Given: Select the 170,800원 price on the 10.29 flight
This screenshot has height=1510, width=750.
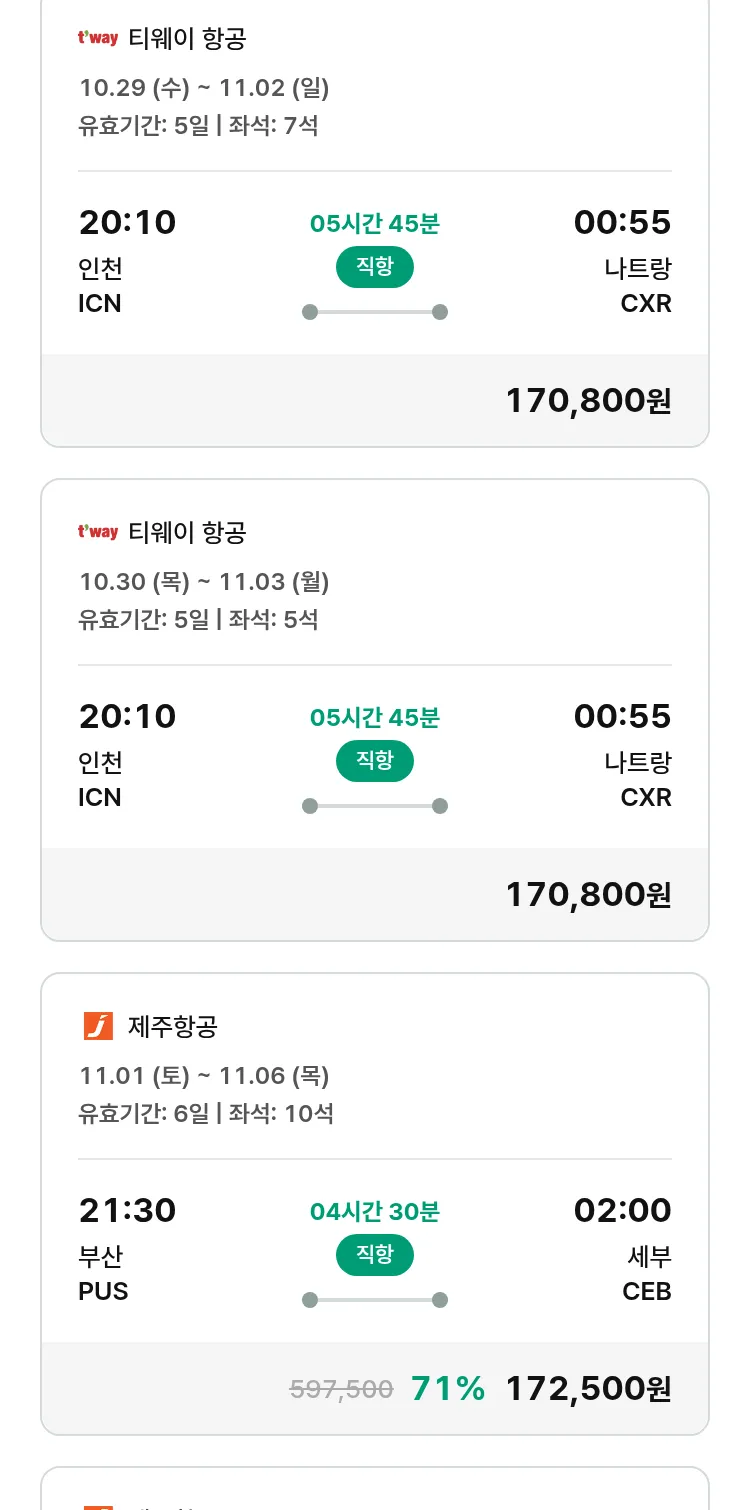Looking at the screenshot, I should (588, 401).
